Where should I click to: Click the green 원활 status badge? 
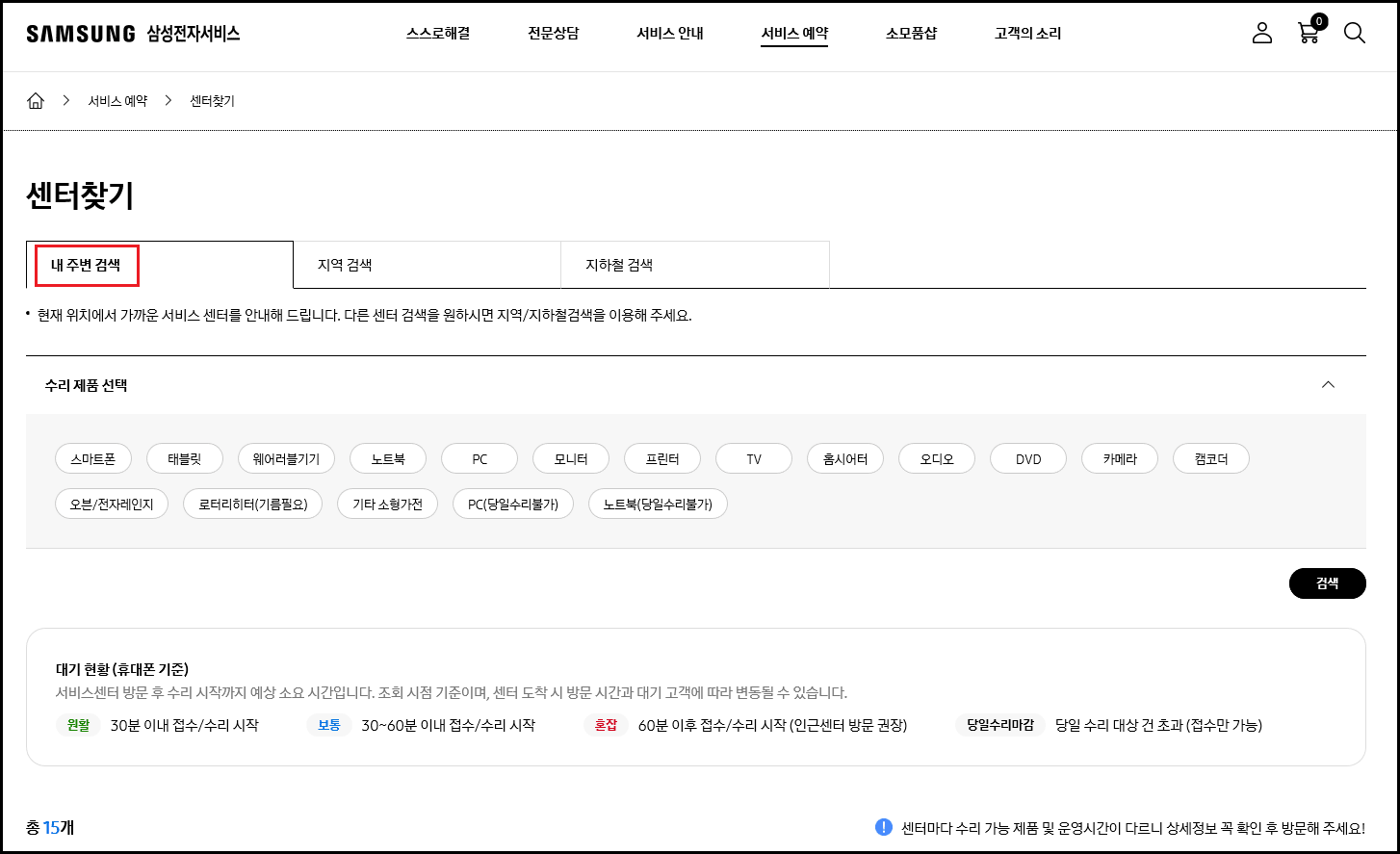[x=78, y=725]
